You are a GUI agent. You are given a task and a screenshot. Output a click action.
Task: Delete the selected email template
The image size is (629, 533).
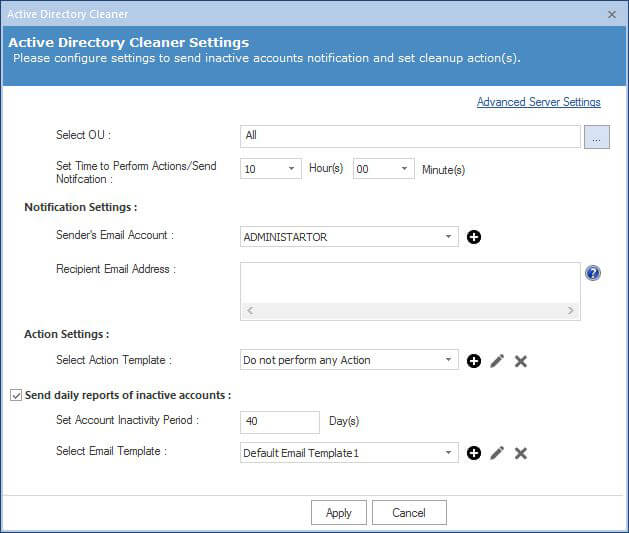521,453
